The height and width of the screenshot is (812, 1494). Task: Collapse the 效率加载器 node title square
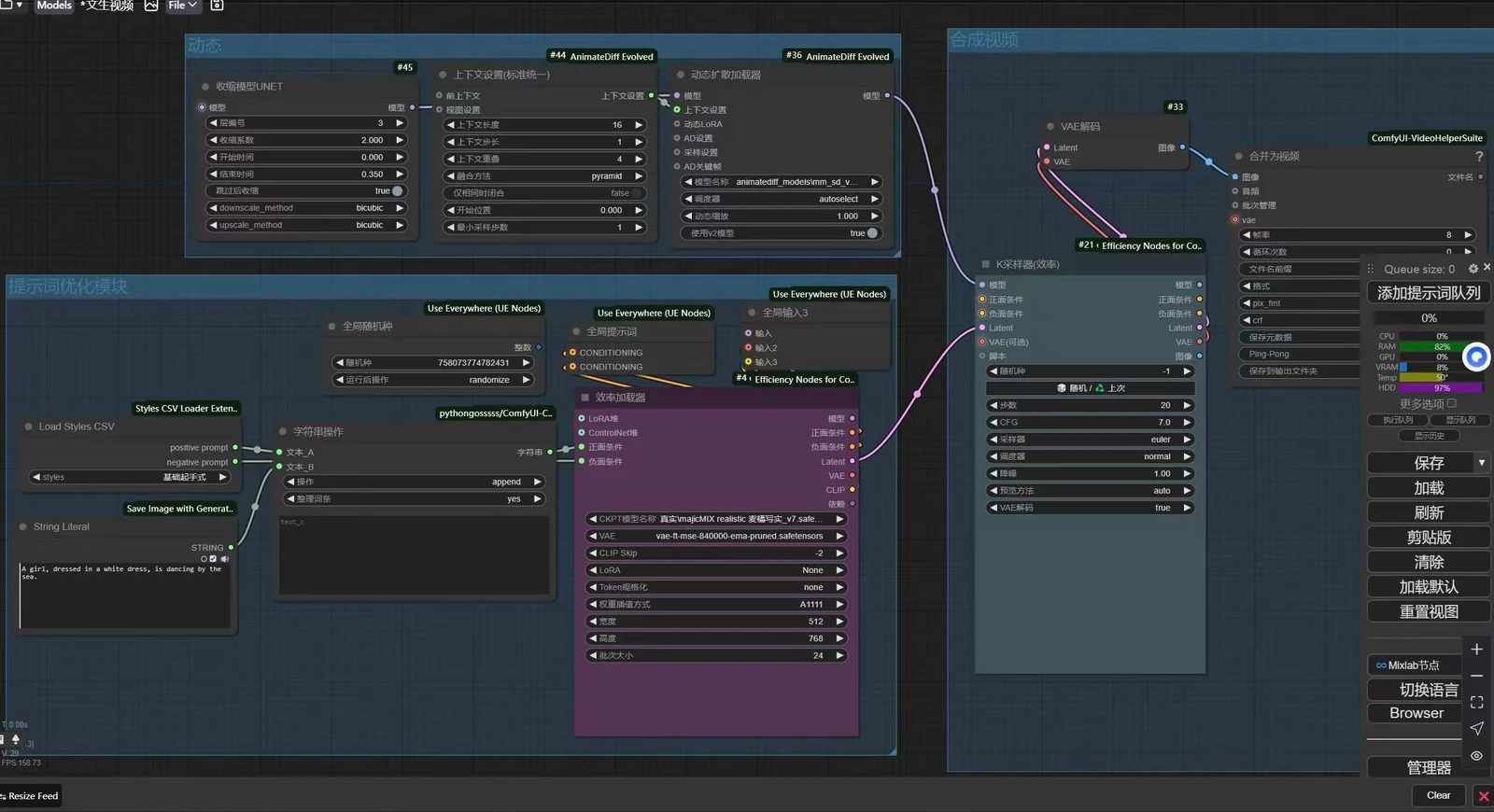pos(585,398)
